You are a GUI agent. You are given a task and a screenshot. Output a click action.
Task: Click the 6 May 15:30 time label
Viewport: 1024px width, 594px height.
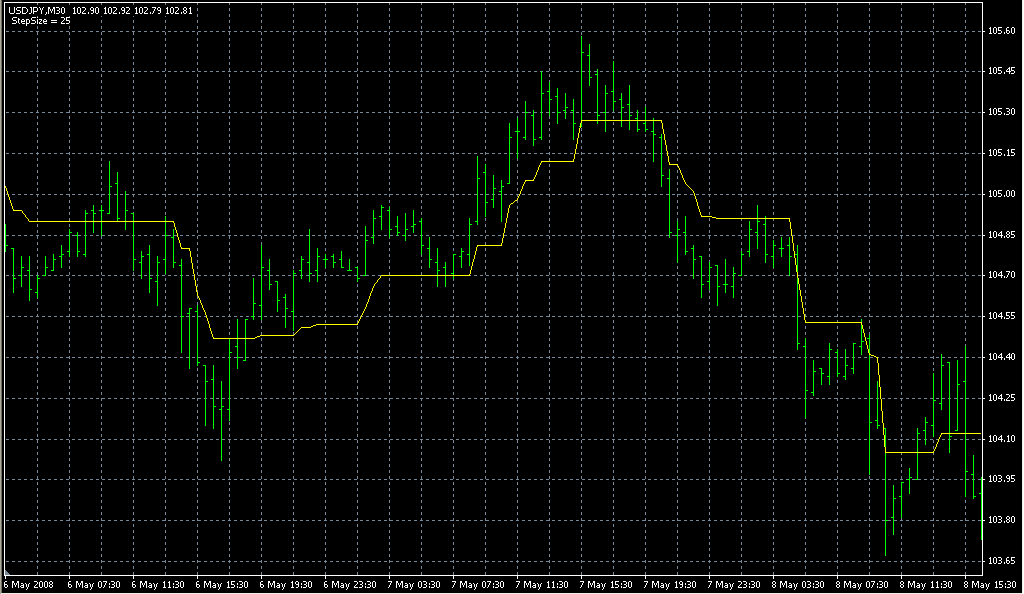point(222,585)
